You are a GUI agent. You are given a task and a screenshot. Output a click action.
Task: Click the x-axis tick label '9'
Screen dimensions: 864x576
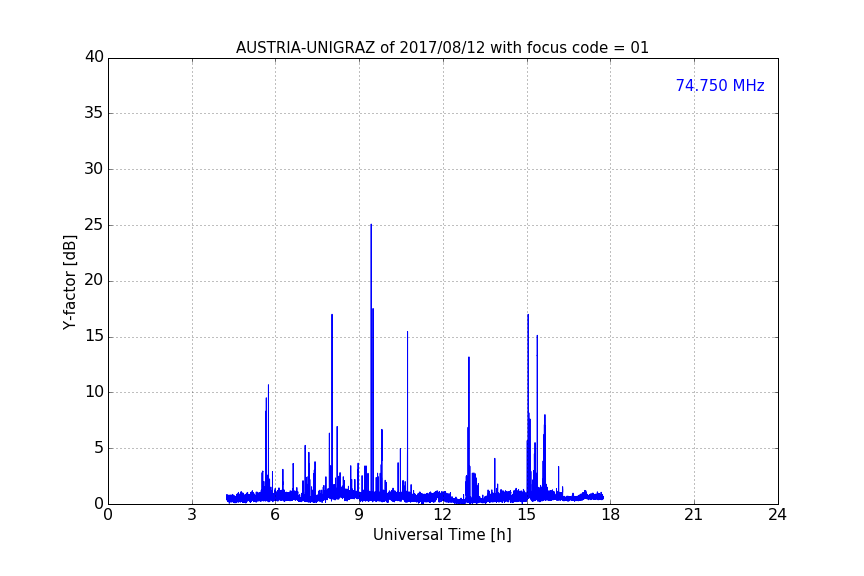pyautogui.click(x=359, y=515)
